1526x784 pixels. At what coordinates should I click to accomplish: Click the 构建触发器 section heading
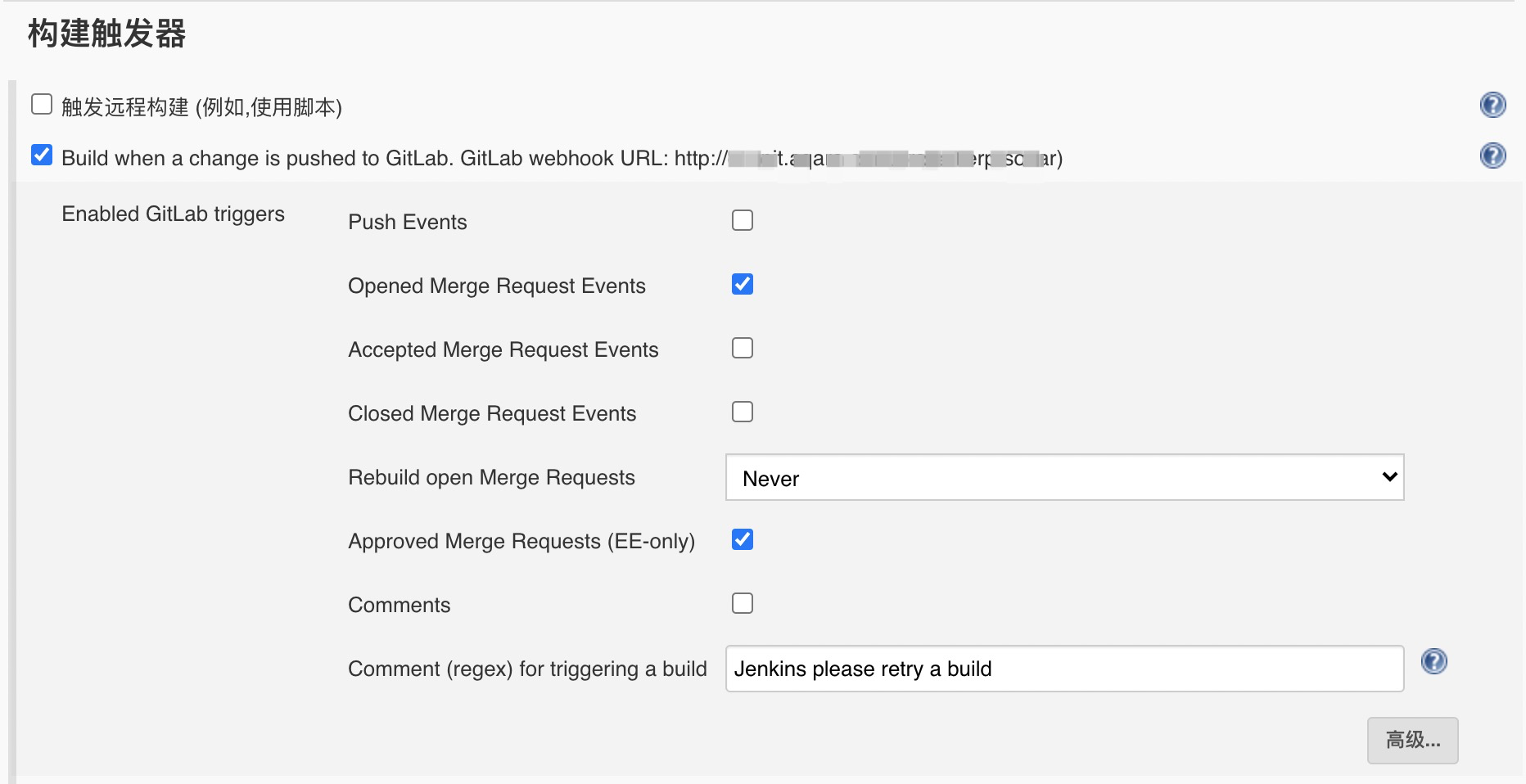(106, 34)
